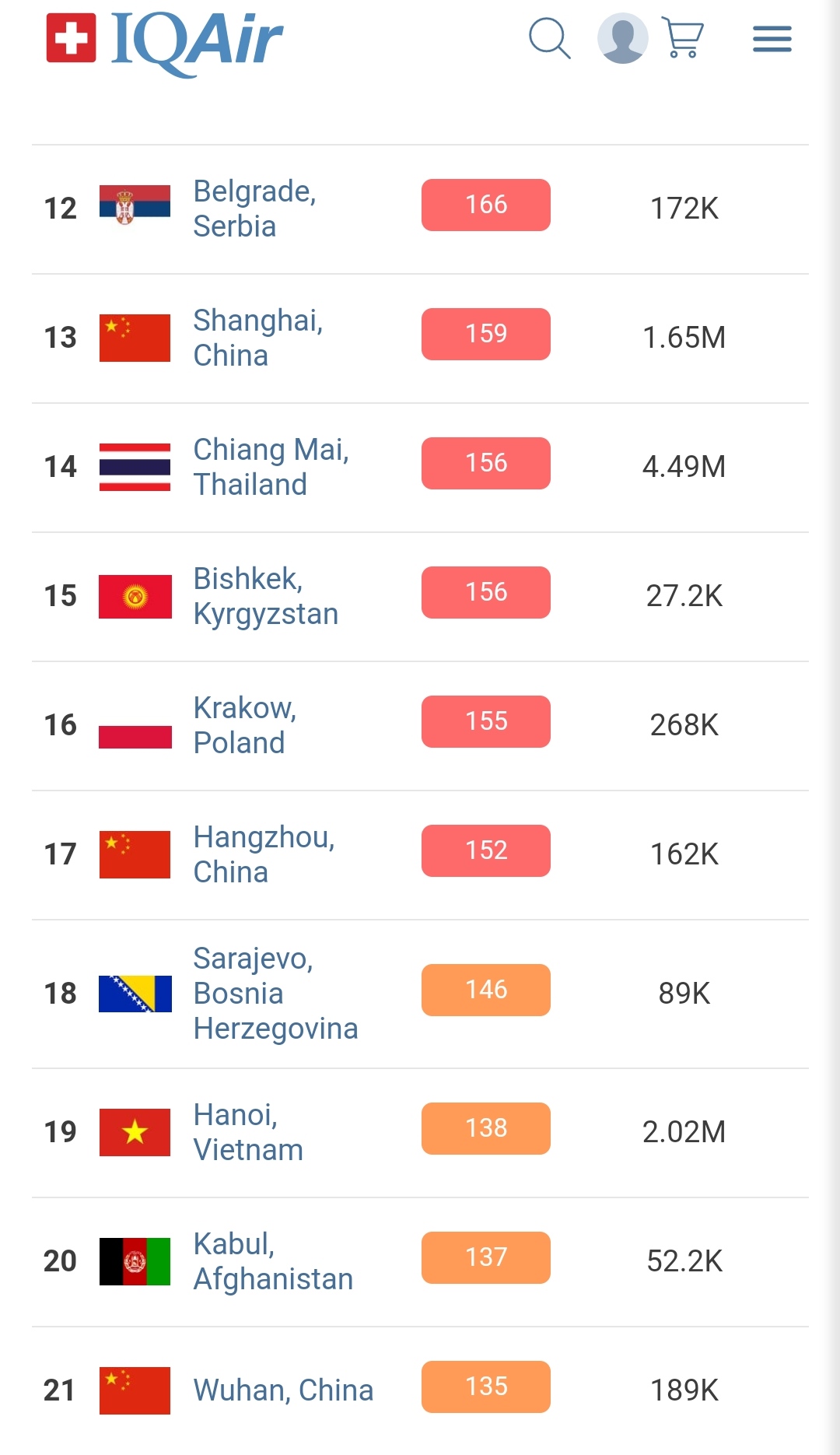Open the hamburger menu

tap(772, 39)
